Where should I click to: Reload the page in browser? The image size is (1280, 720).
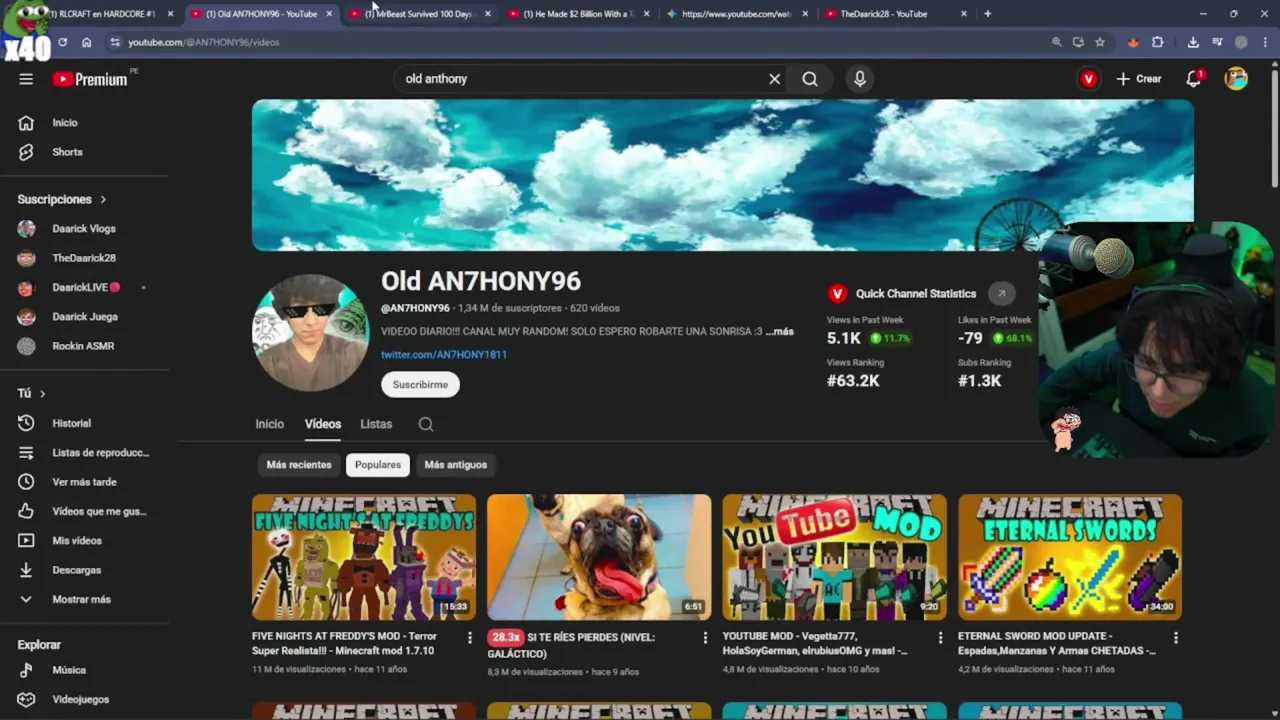[62, 42]
